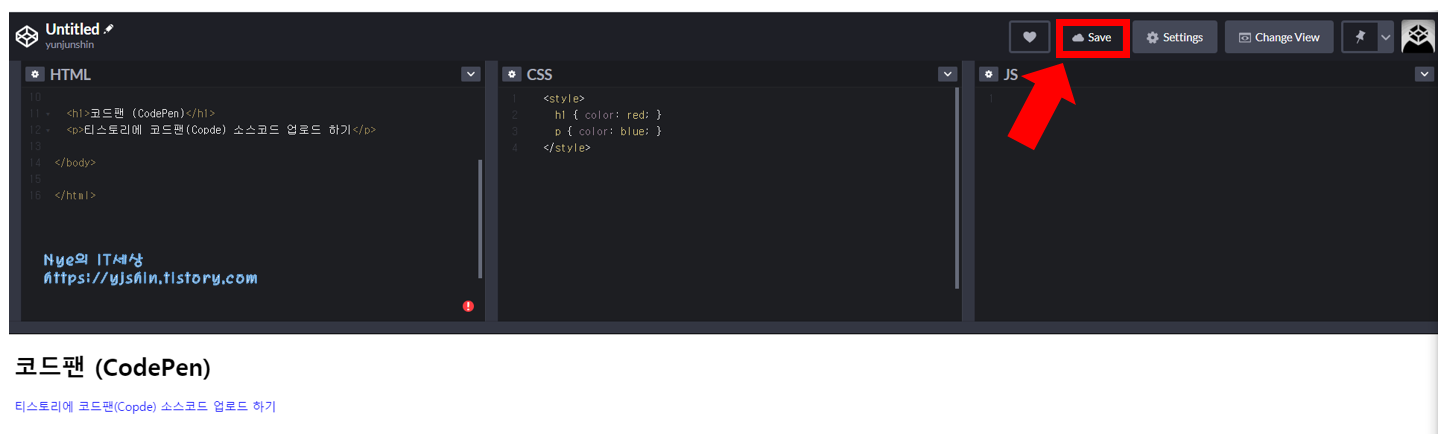Open the user avatar menu
Screen dimensions: 1445x442
coord(1418,37)
